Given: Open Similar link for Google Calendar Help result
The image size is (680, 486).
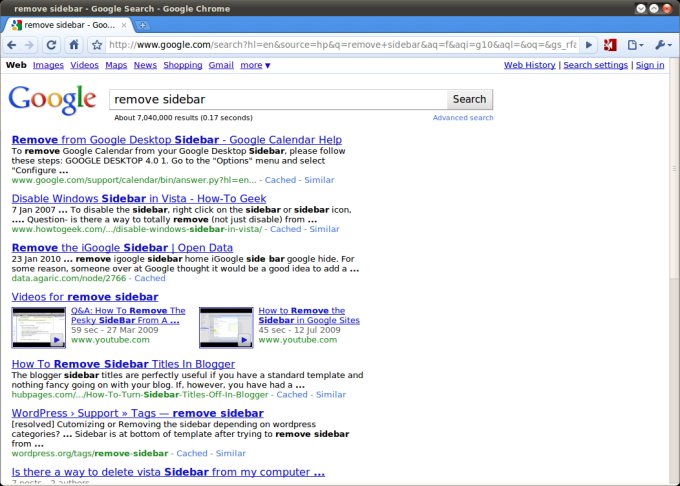Looking at the screenshot, I should pos(319,180).
